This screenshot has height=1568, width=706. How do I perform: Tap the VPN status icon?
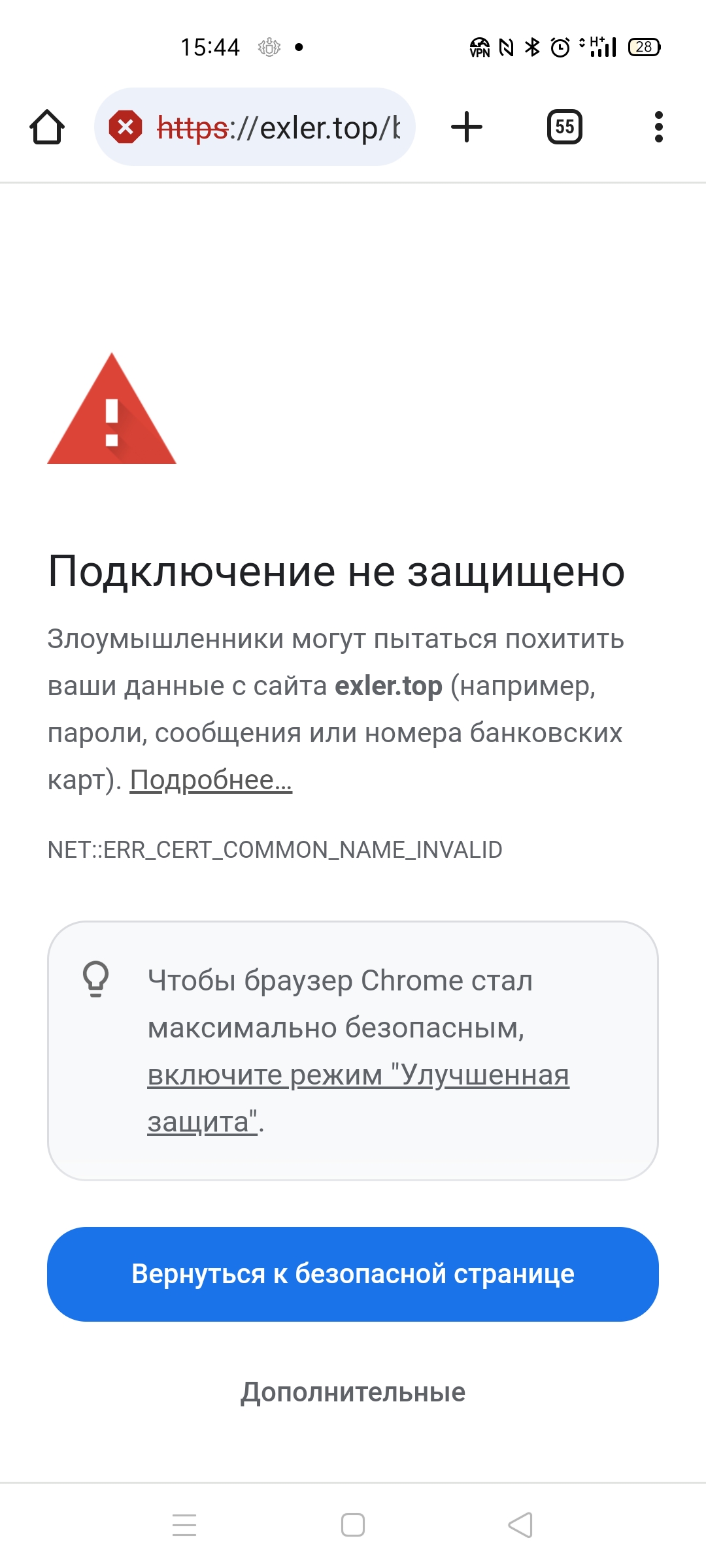(x=480, y=47)
